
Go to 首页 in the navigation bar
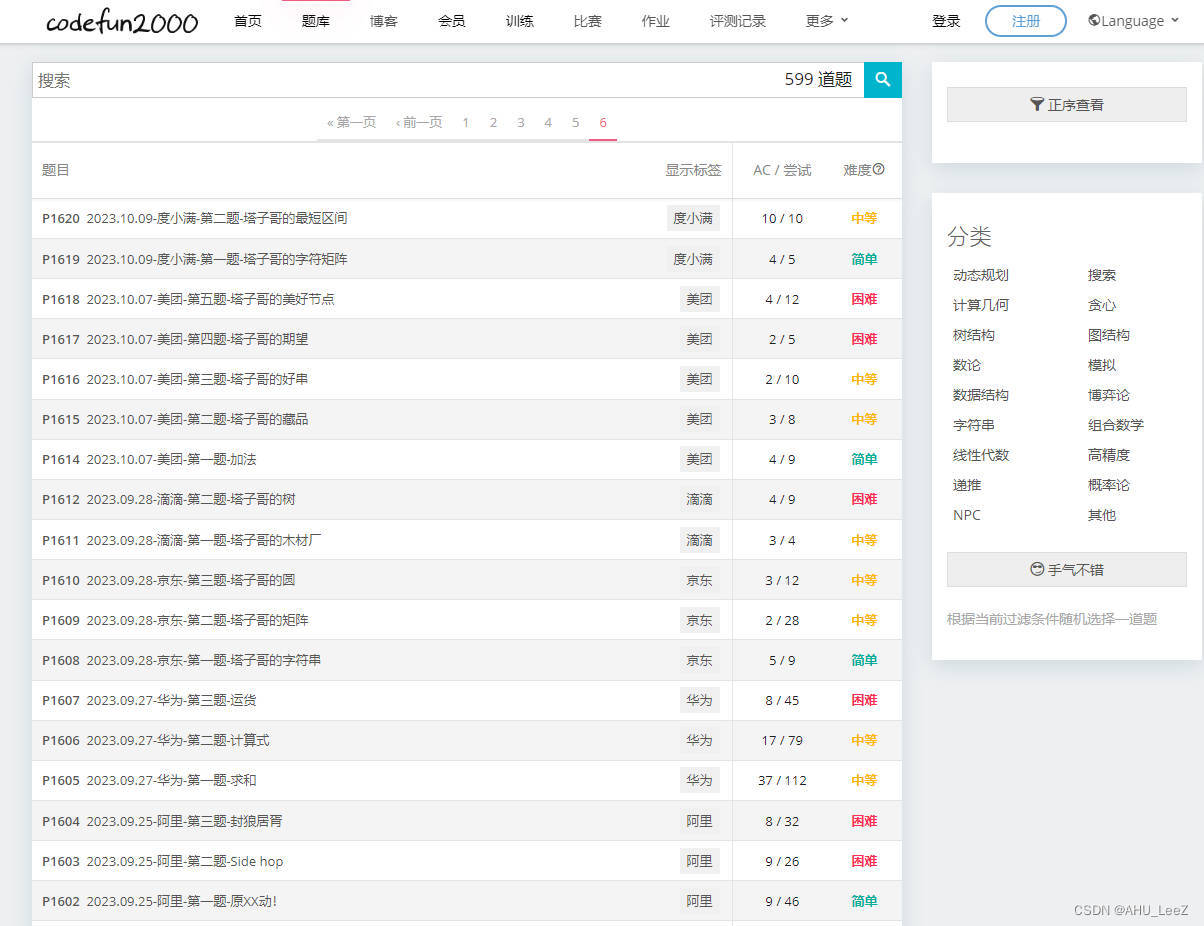(x=248, y=21)
